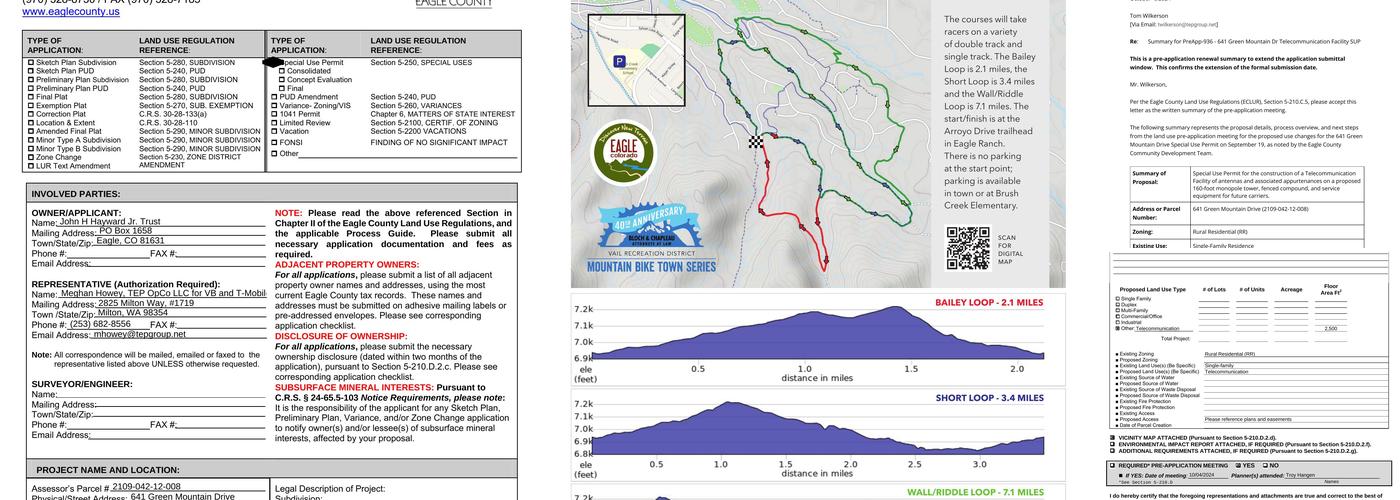The height and width of the screenshot is (500, 1400).
Task: Click the (253) 682-8556 phone field
Action: tap(108, 325)
